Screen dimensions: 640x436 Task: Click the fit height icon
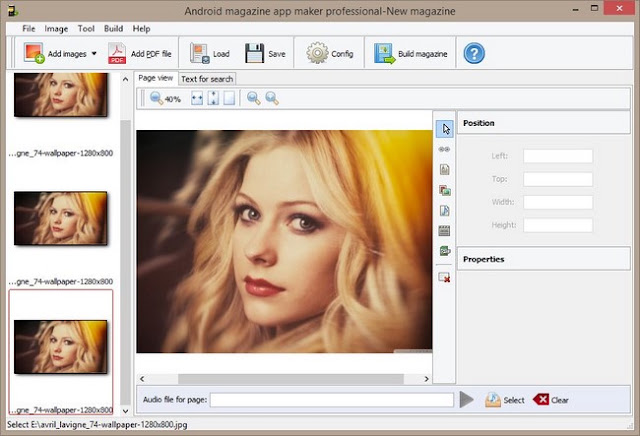[x=213, y=98]
